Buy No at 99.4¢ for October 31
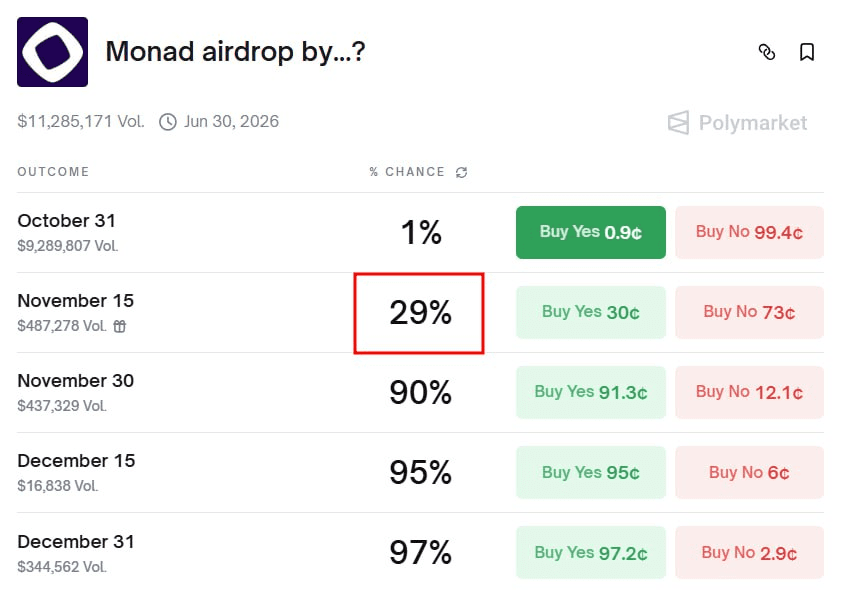 point(749,232)
